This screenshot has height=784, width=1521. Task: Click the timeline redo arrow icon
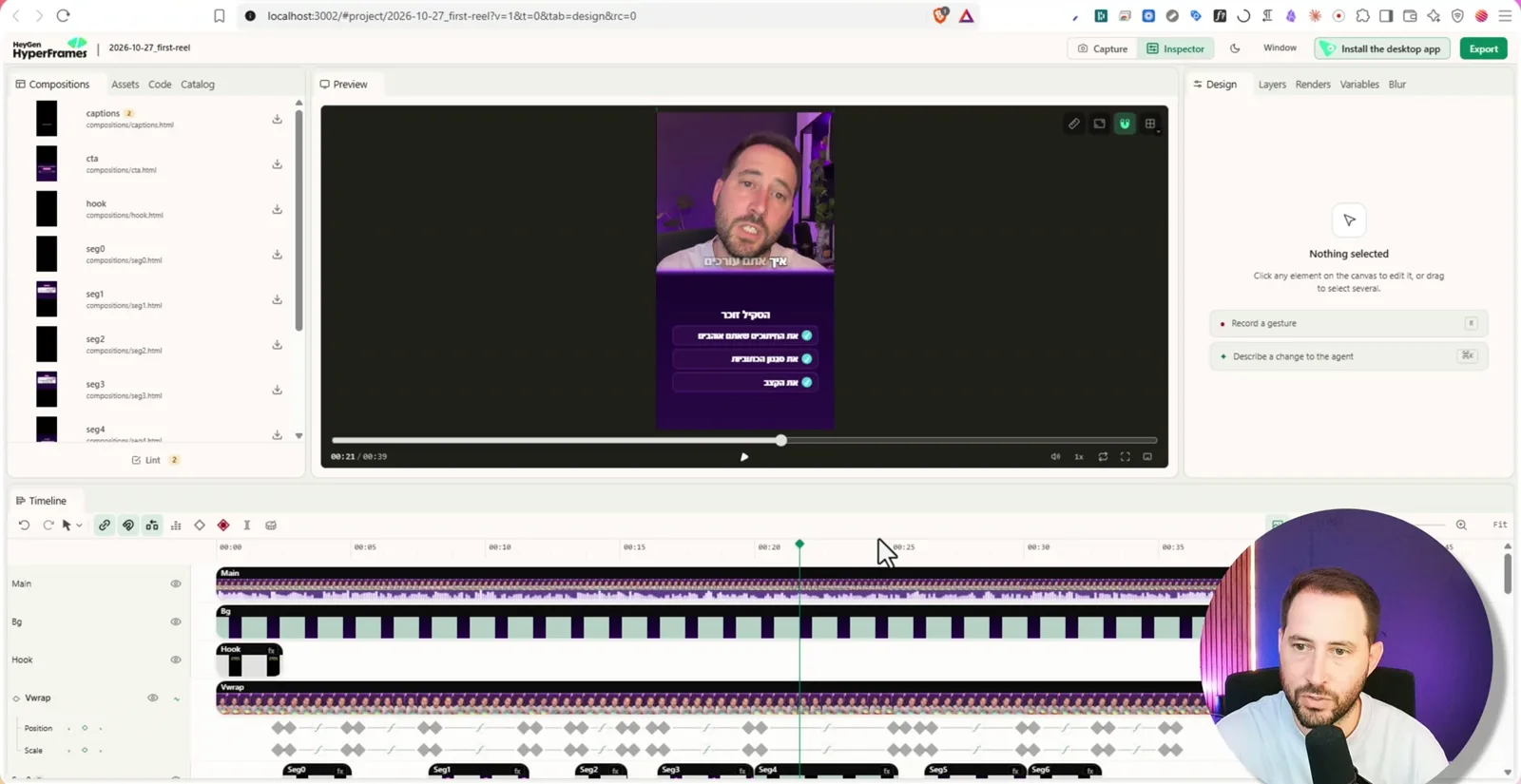[x=48, y=525]
